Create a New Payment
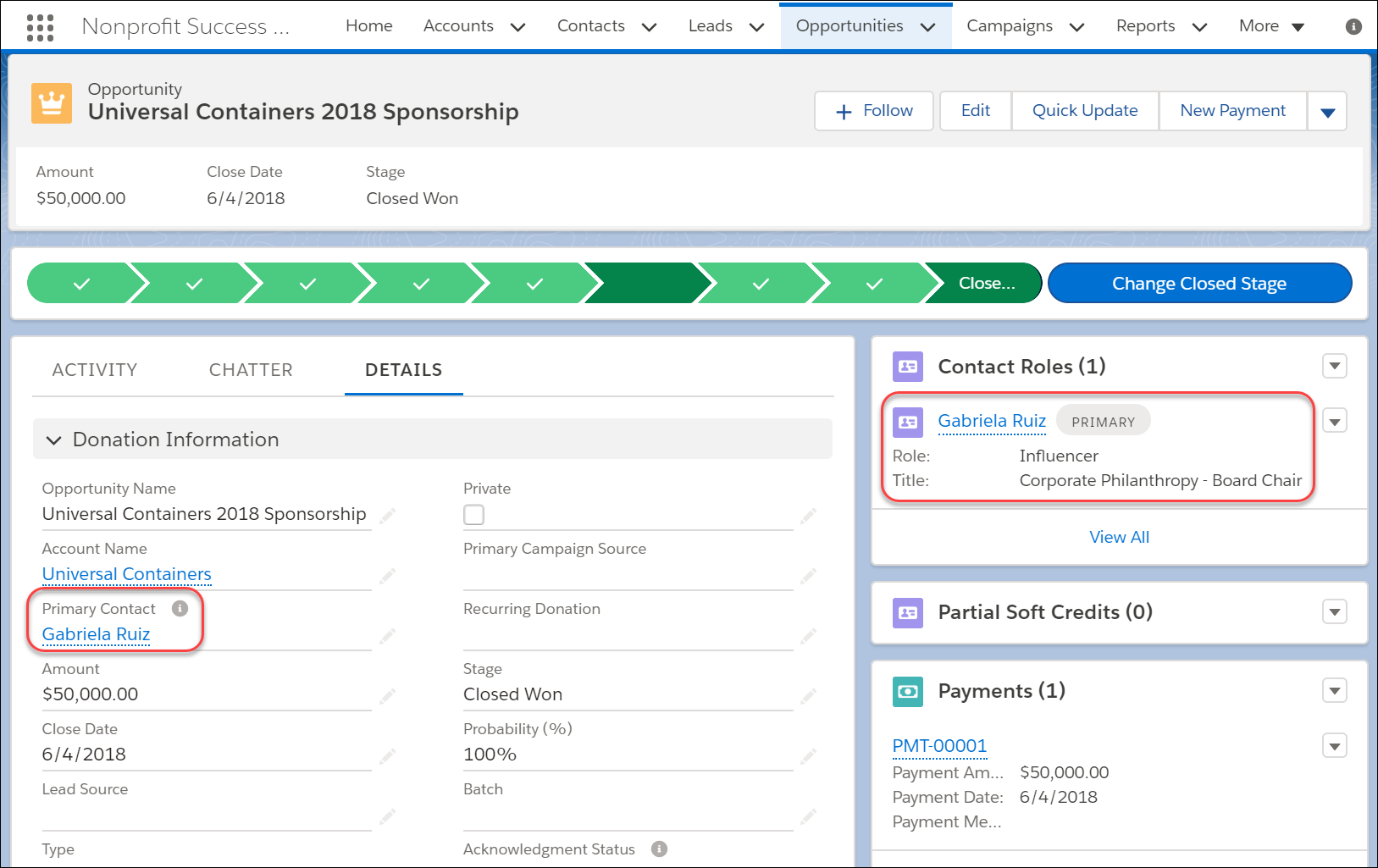 [1233, 111]
